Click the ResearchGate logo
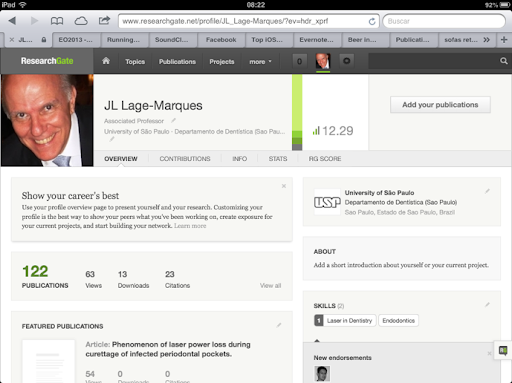Image resolution: width=512 pixels, height=383 pixels. point(47,61)
